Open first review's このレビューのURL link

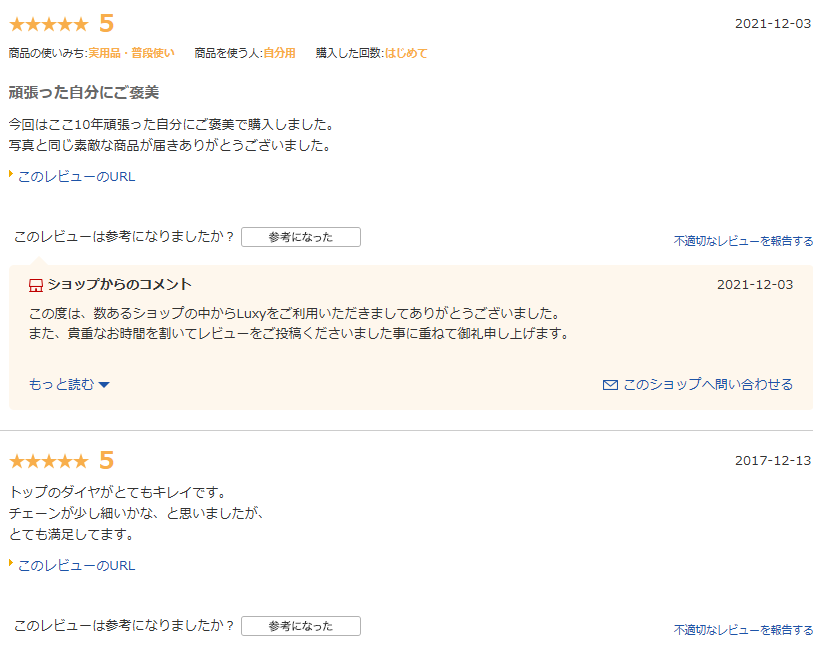76,177
